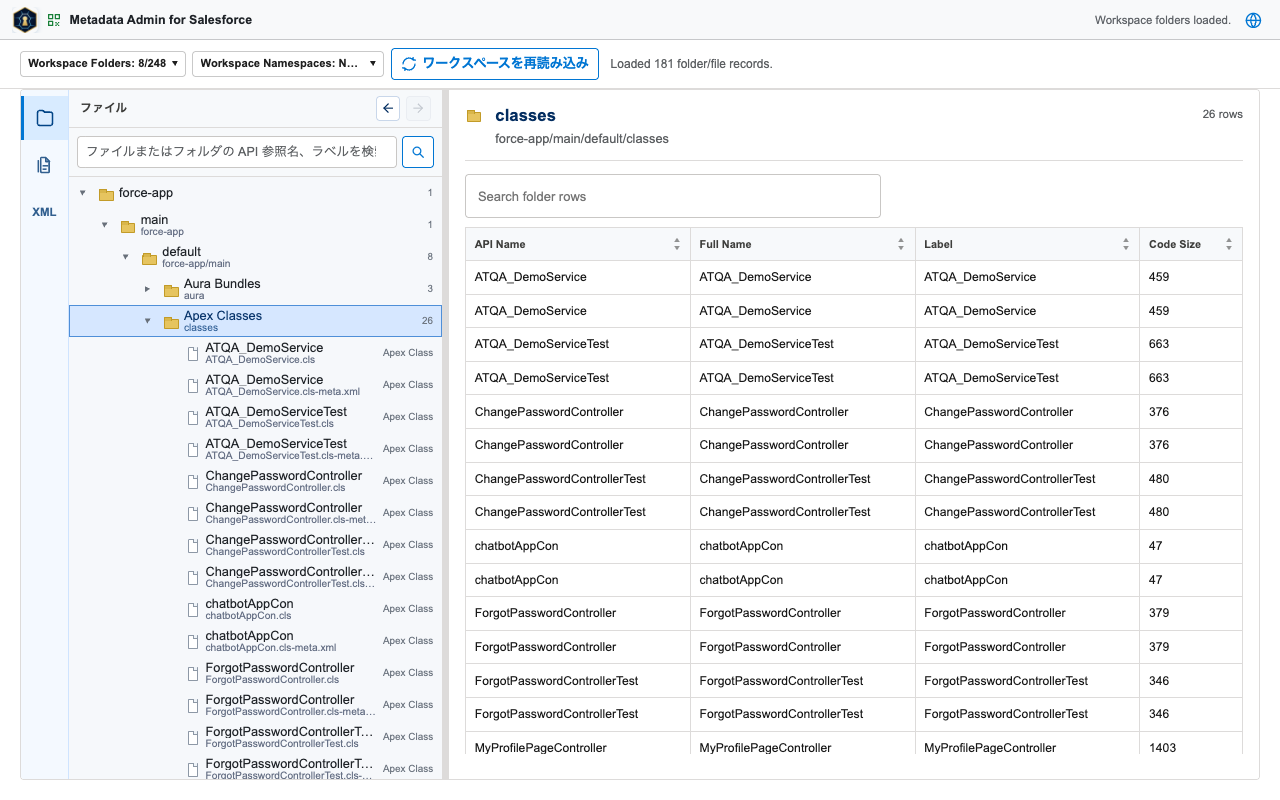Expand the Aura Bundles folder
Image resolution: width=1280 pixels, height=800 pixels.
pyautogui.click(x=147, y=289)
